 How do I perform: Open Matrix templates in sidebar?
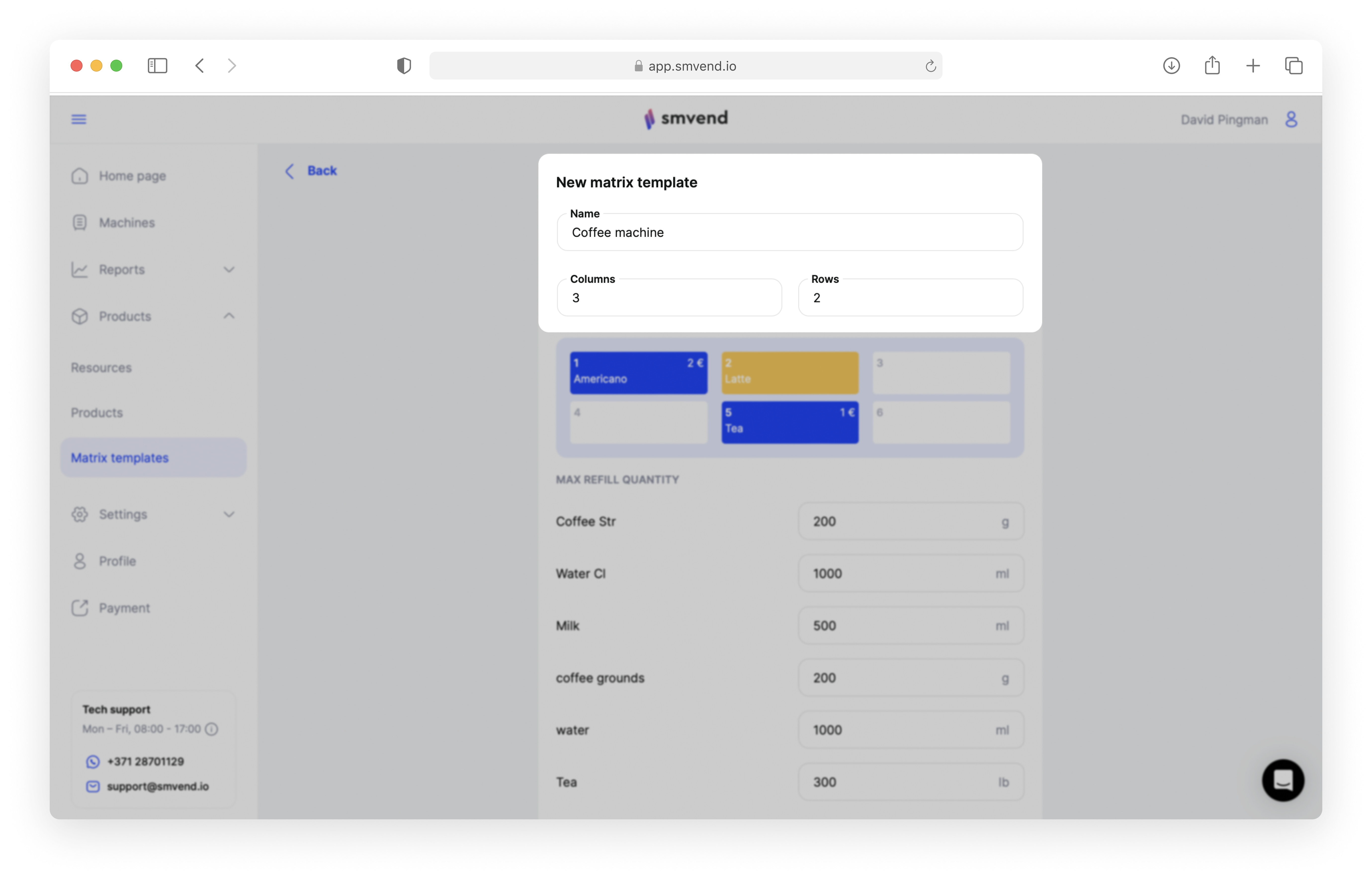120,458
